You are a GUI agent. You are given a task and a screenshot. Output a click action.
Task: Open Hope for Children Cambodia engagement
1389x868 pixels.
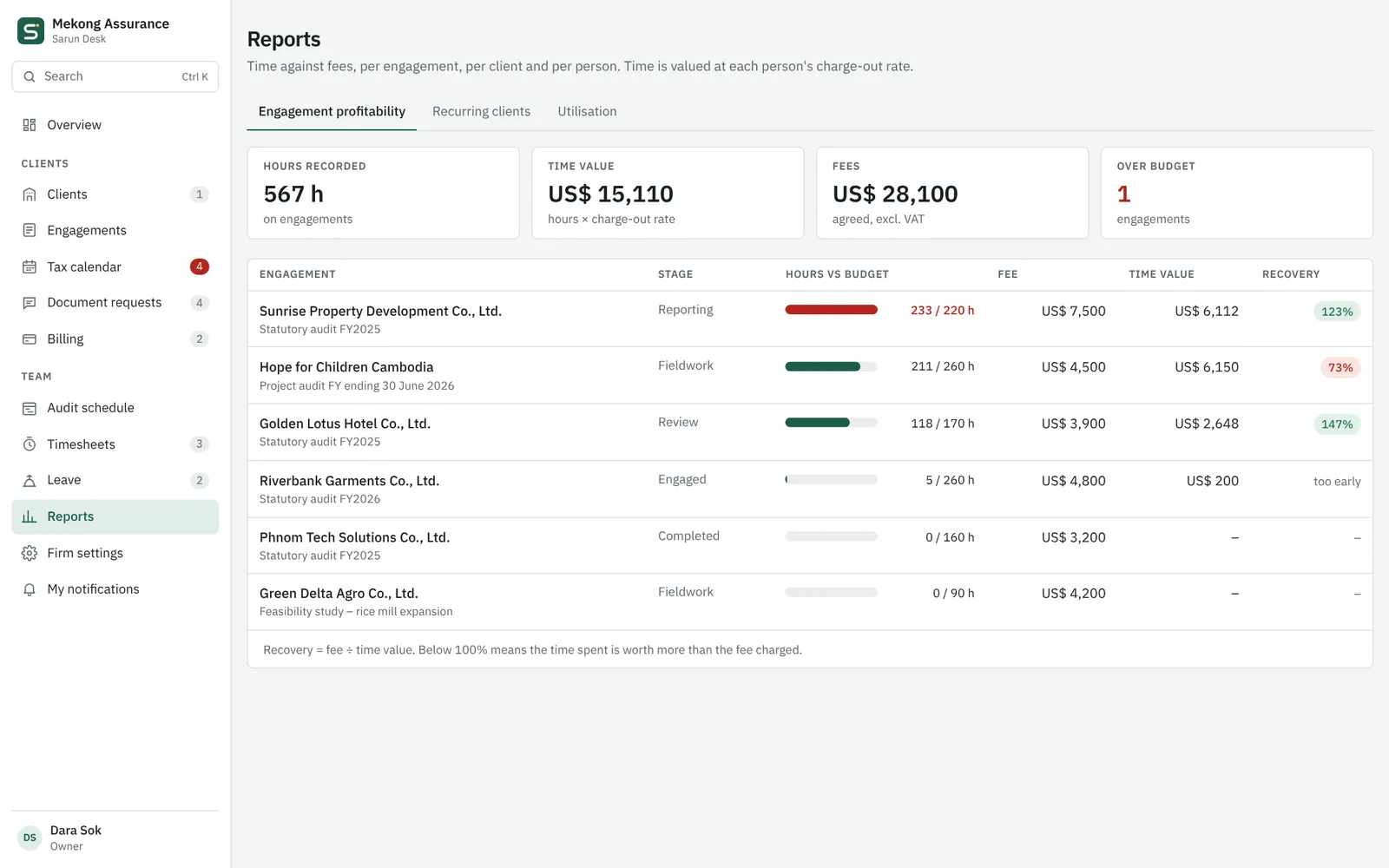point(346,367)
